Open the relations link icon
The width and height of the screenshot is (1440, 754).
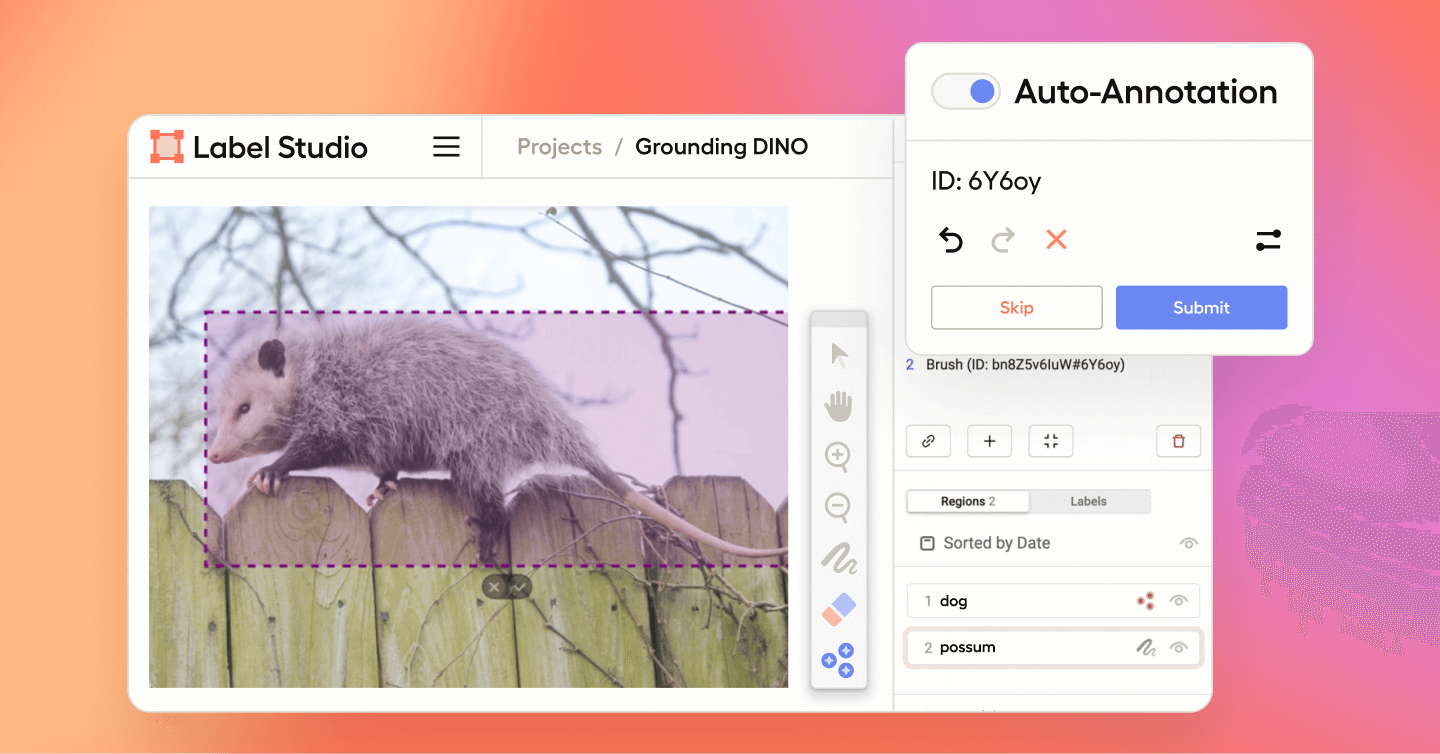928,440
